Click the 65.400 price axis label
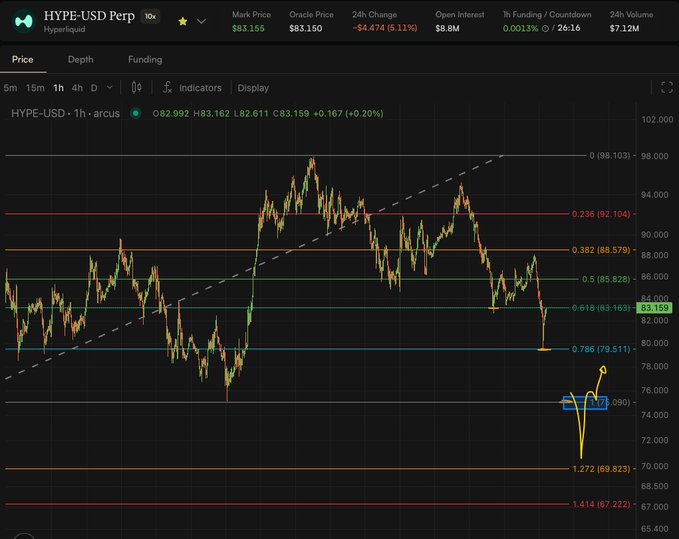679x539 pixels. tap(654, 529)
